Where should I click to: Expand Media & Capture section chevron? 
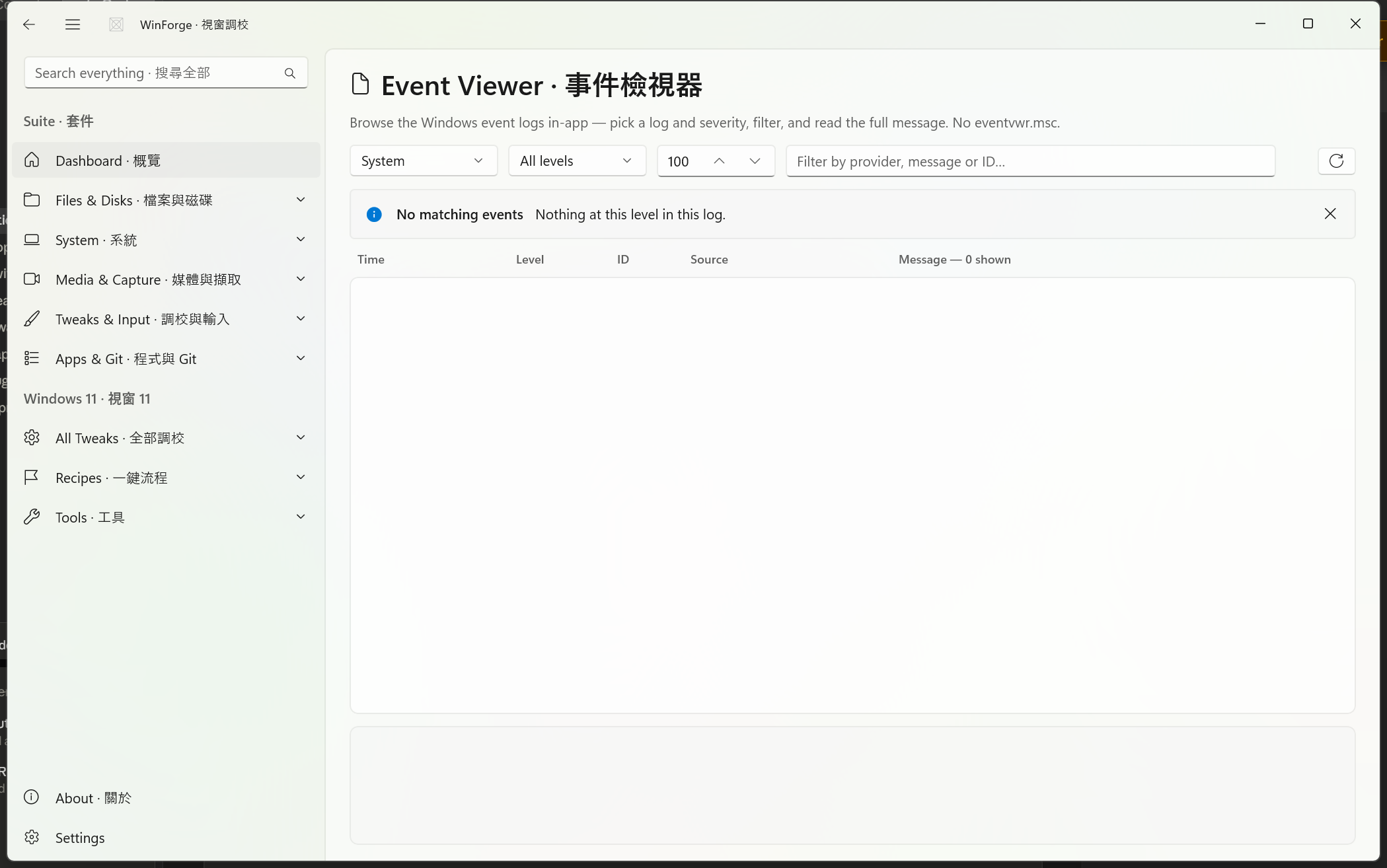click(x=301, y=279)
